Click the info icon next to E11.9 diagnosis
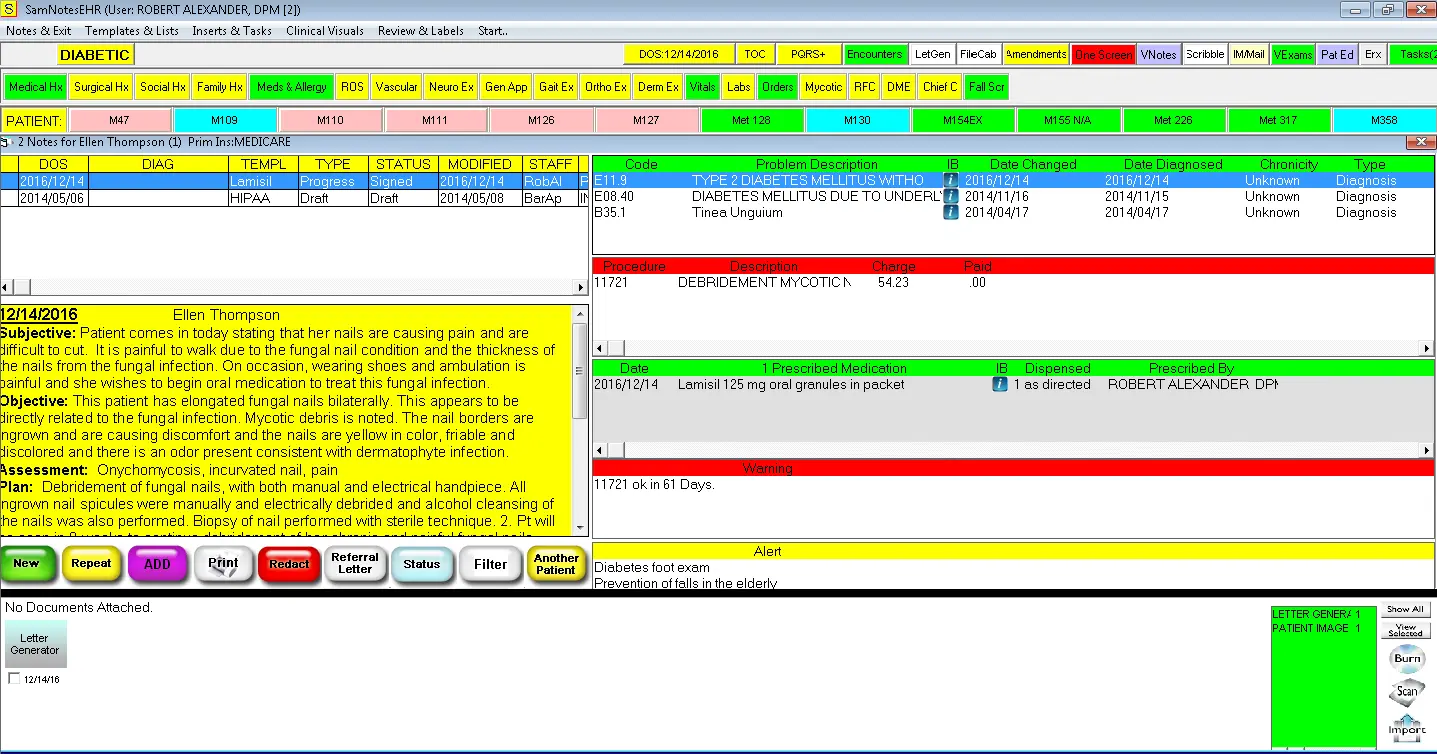This screenshot has height=754, width=1437. coord(949,180)
